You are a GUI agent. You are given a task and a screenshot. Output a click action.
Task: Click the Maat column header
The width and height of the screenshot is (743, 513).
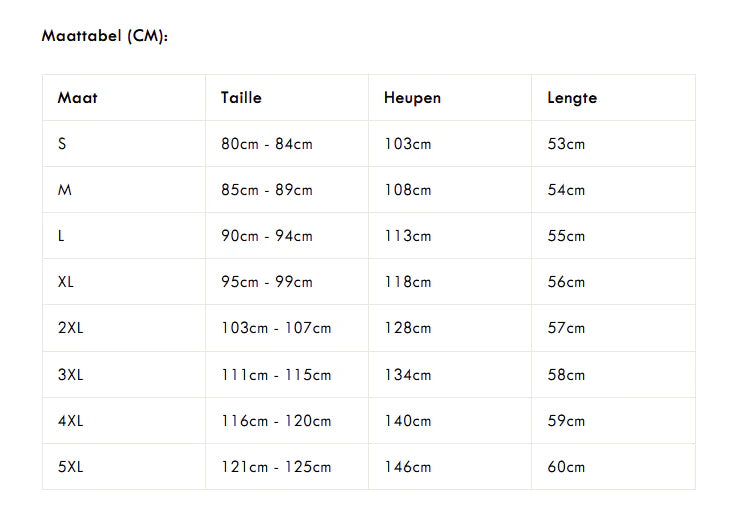77,98
